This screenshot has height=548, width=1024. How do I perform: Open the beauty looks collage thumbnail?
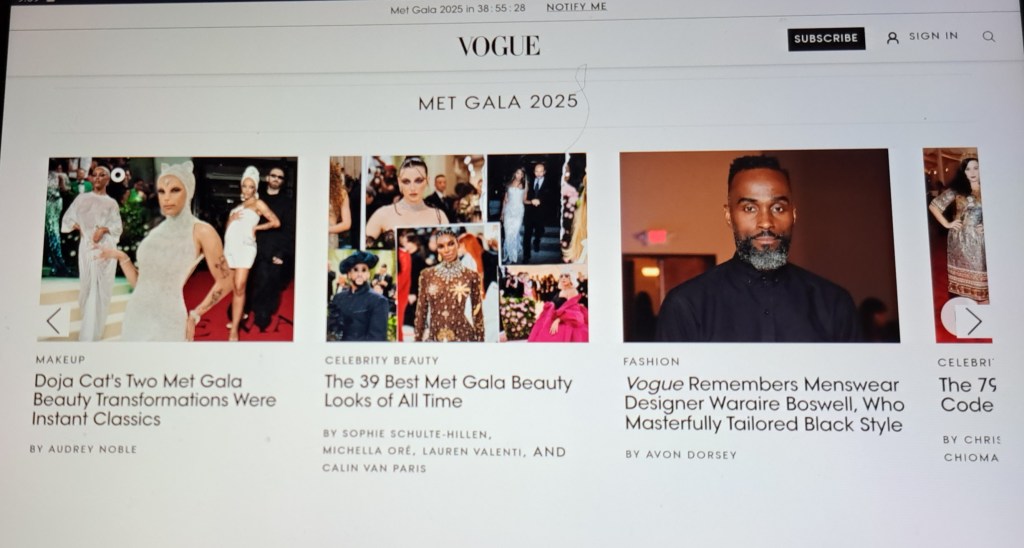[457, 248]
